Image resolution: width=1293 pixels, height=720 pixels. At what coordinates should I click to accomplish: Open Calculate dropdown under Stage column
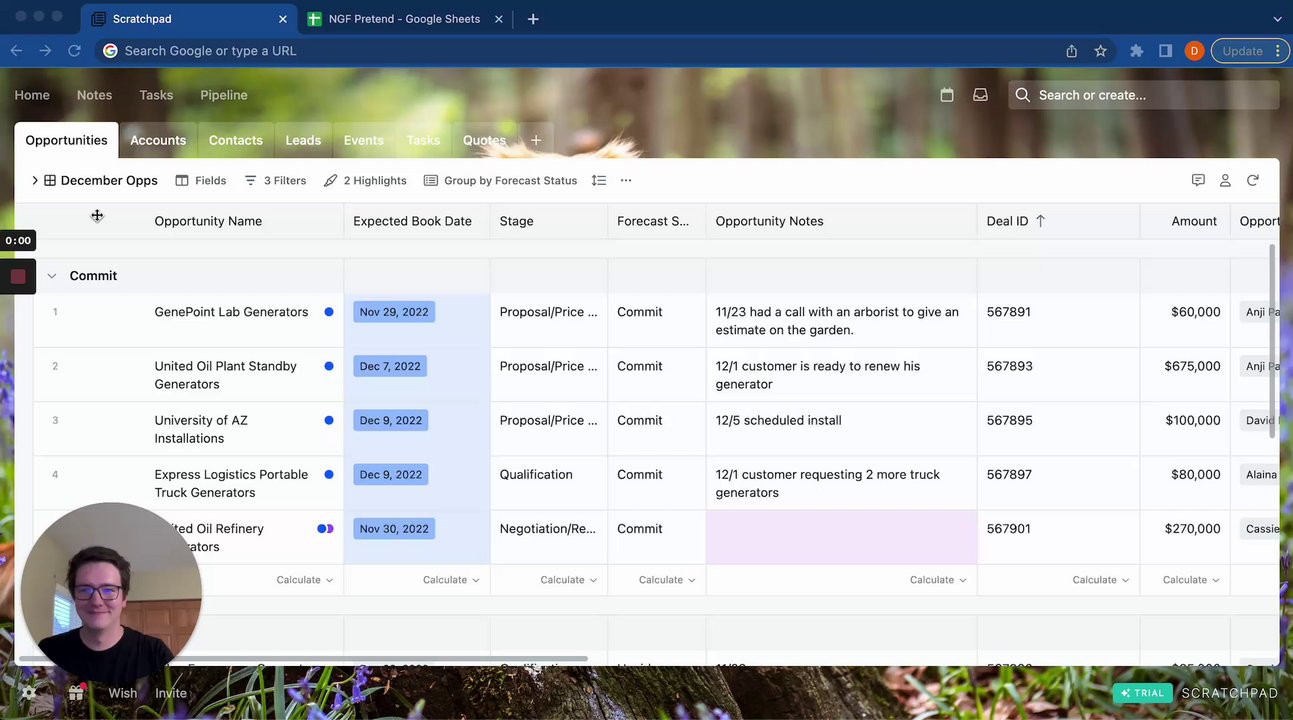pos(569,580)
